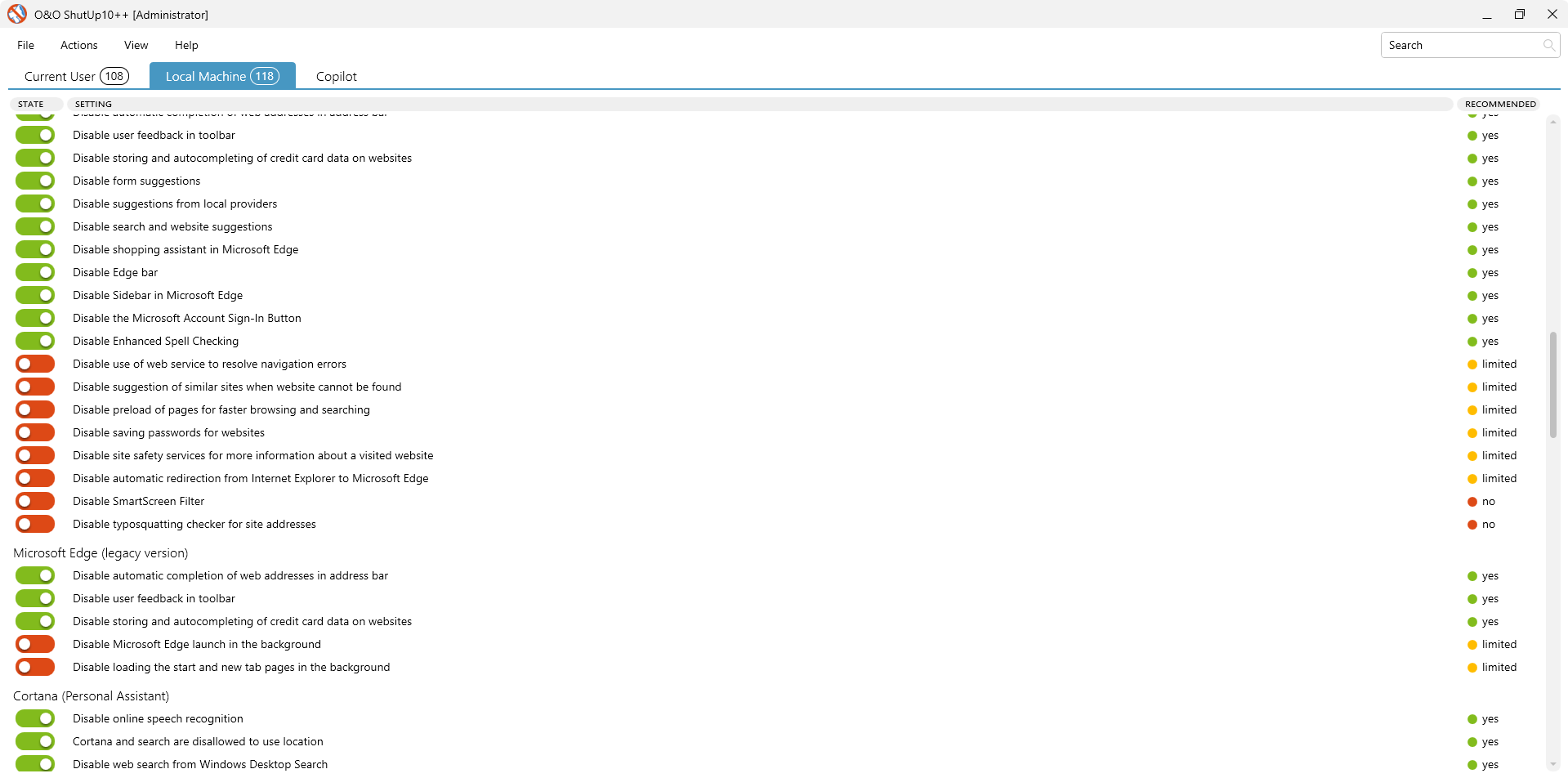The image size is (1568, 778).
Task: Click the 'Microsoft Edge (legacy version)' section heading
Action: coord(101,553)
